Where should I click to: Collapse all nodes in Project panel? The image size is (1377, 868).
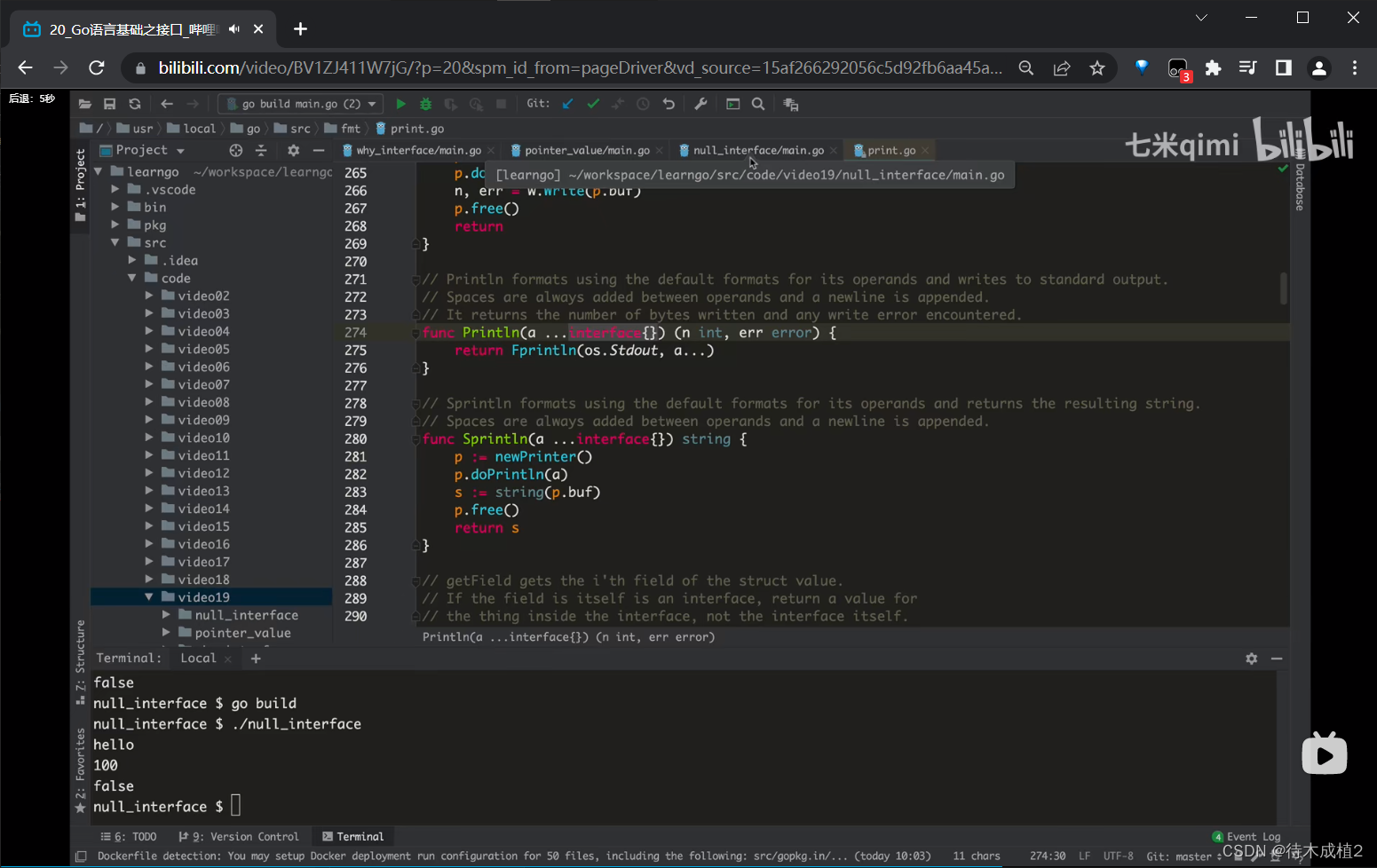(x=261, y=151)
